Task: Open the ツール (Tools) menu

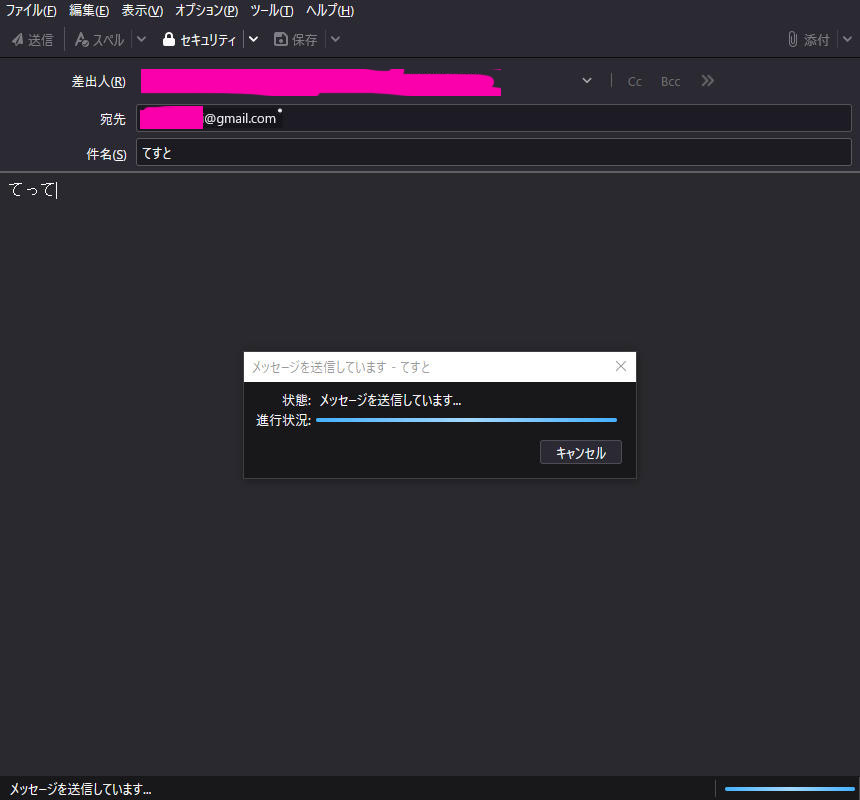Action: coord(272,11)
